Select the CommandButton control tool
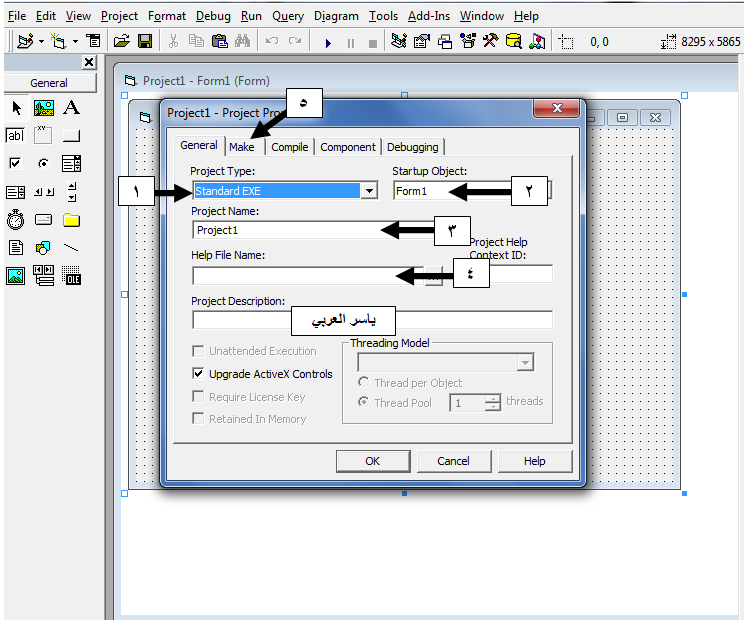 (x=71, y=136)
